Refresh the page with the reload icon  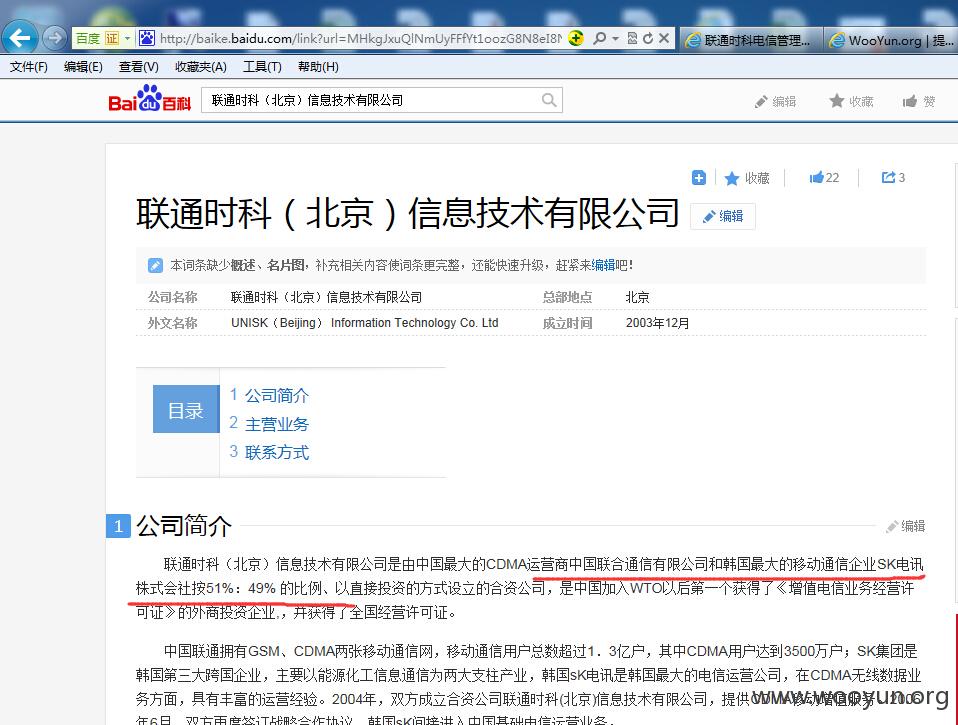click(x=648, y=38)
